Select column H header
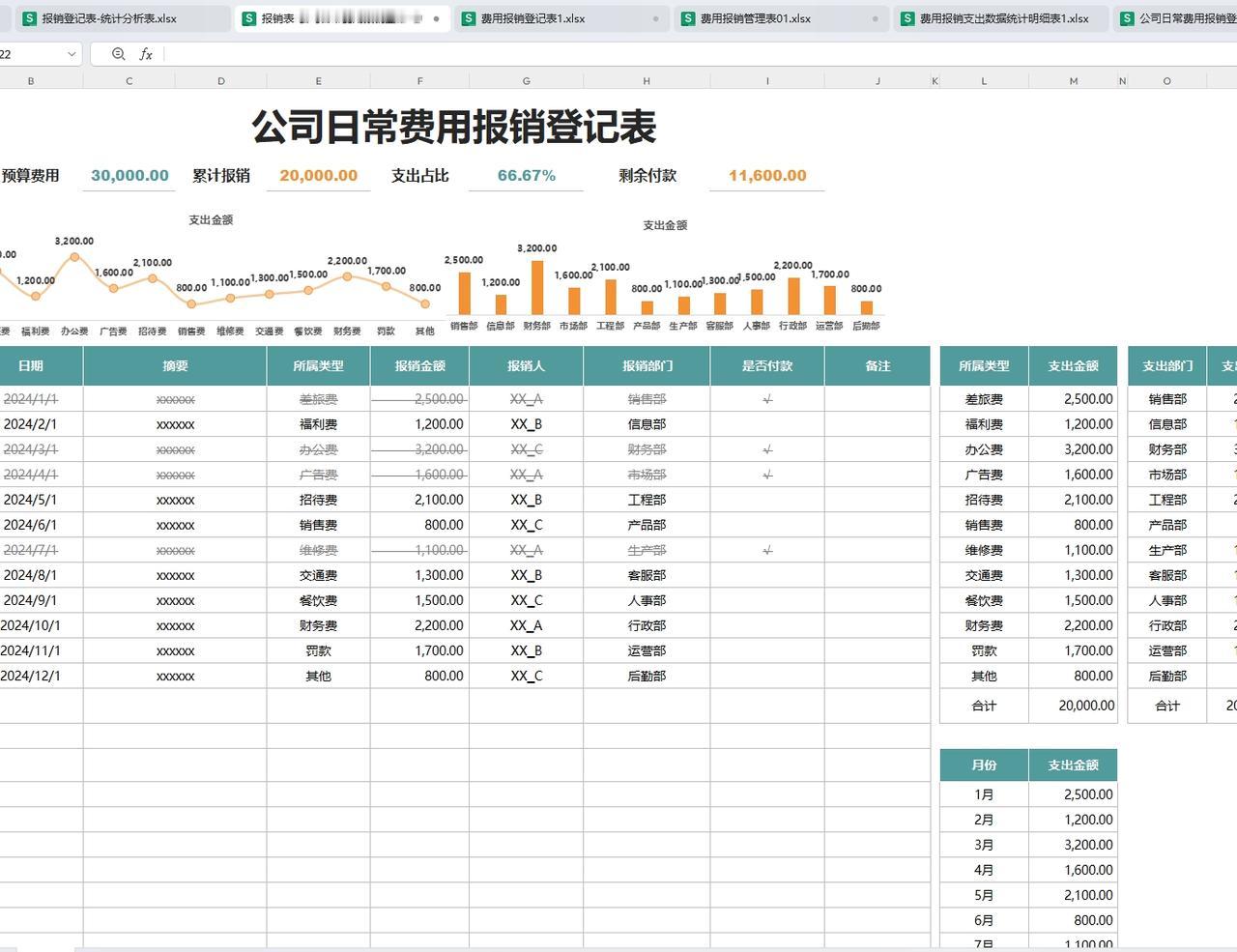This screenshot has height=952, width=1237. [x=647, y=81]
